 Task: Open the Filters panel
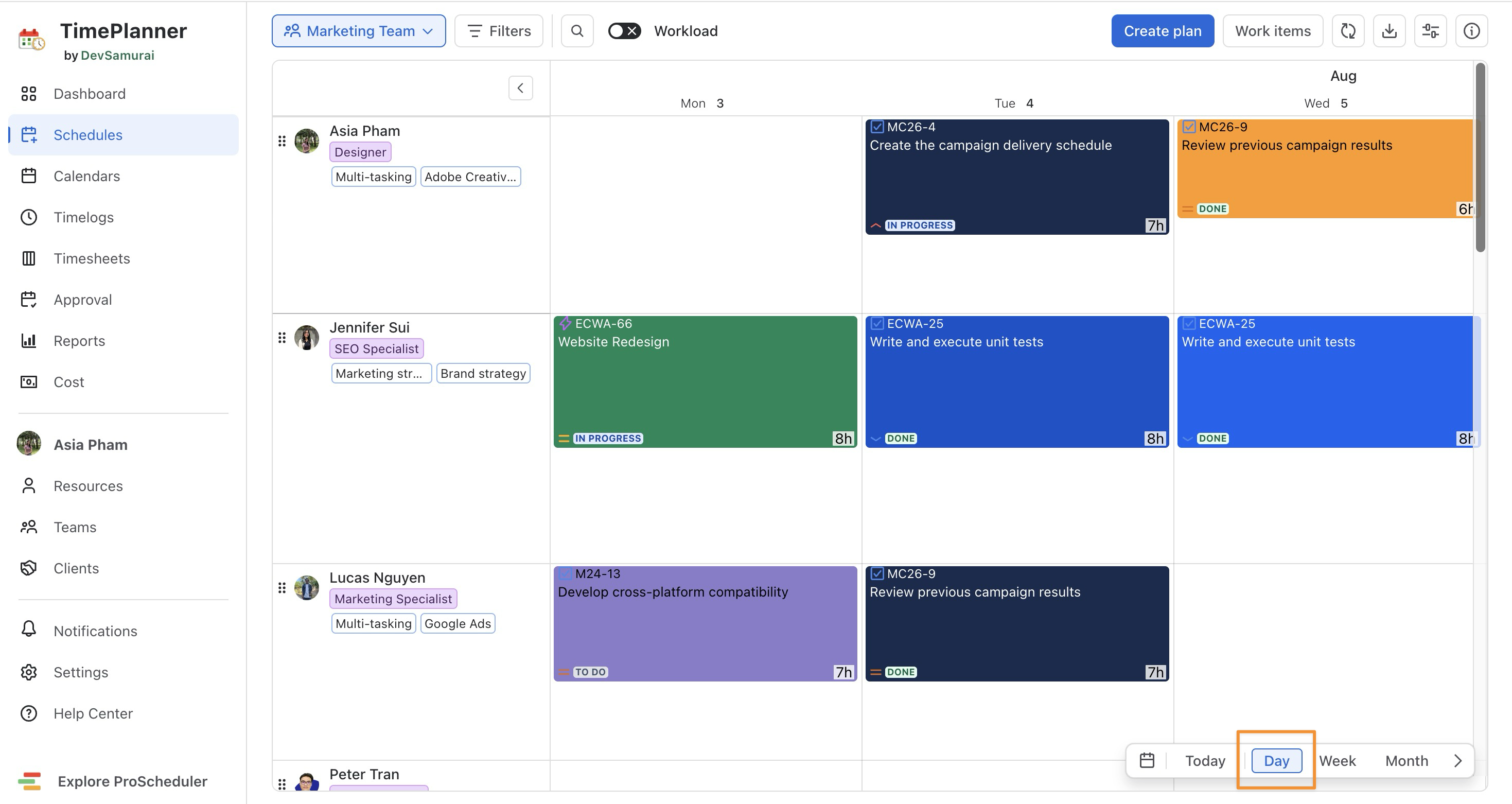[x=499, y=31]
